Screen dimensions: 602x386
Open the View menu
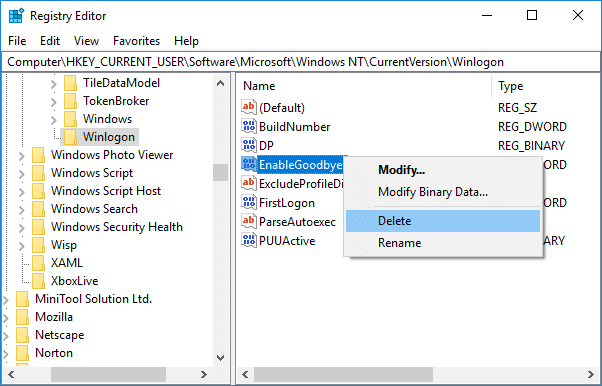point(86,41)
